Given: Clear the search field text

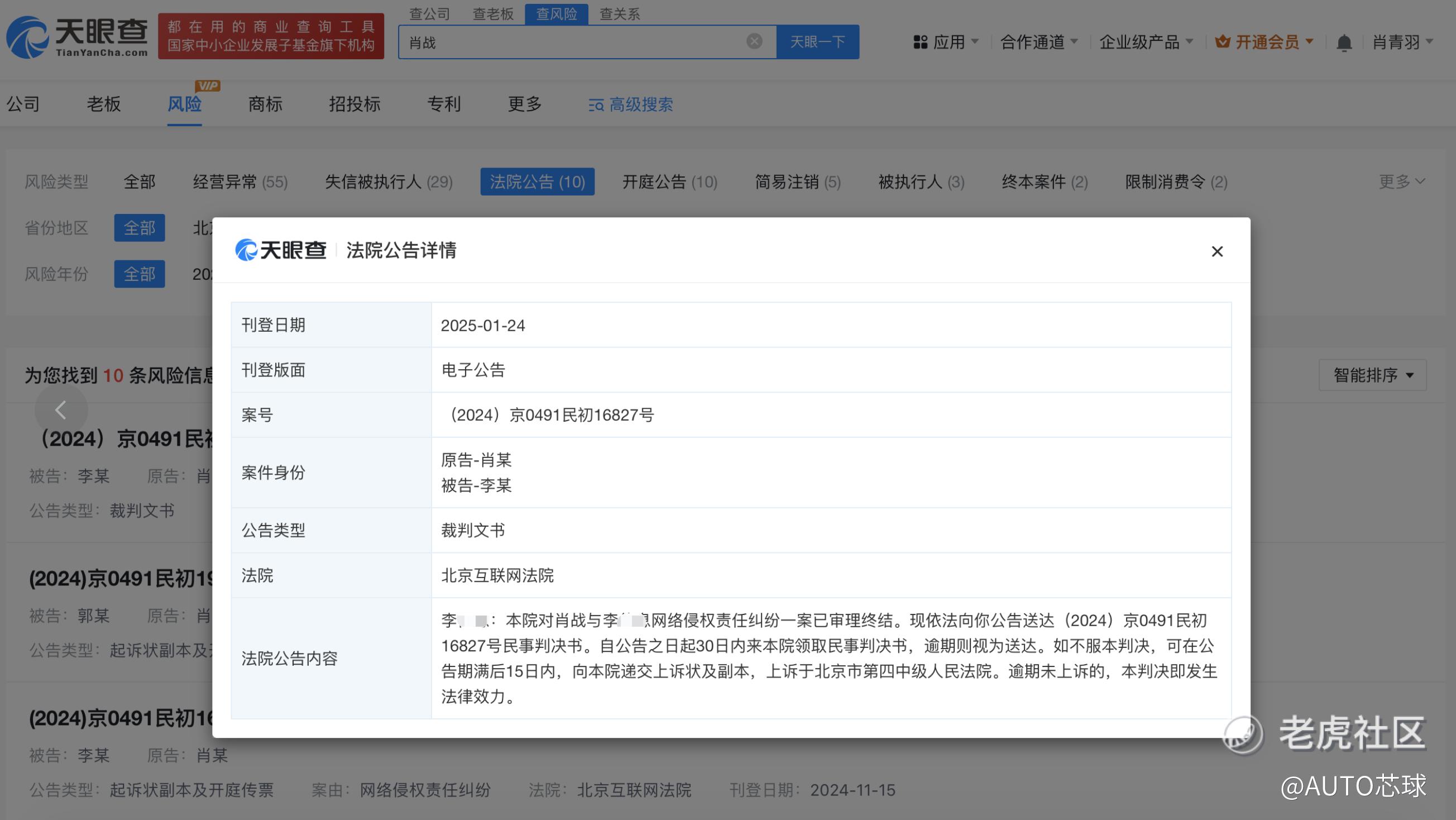Looking at the screenshot, I should [754, 41].
